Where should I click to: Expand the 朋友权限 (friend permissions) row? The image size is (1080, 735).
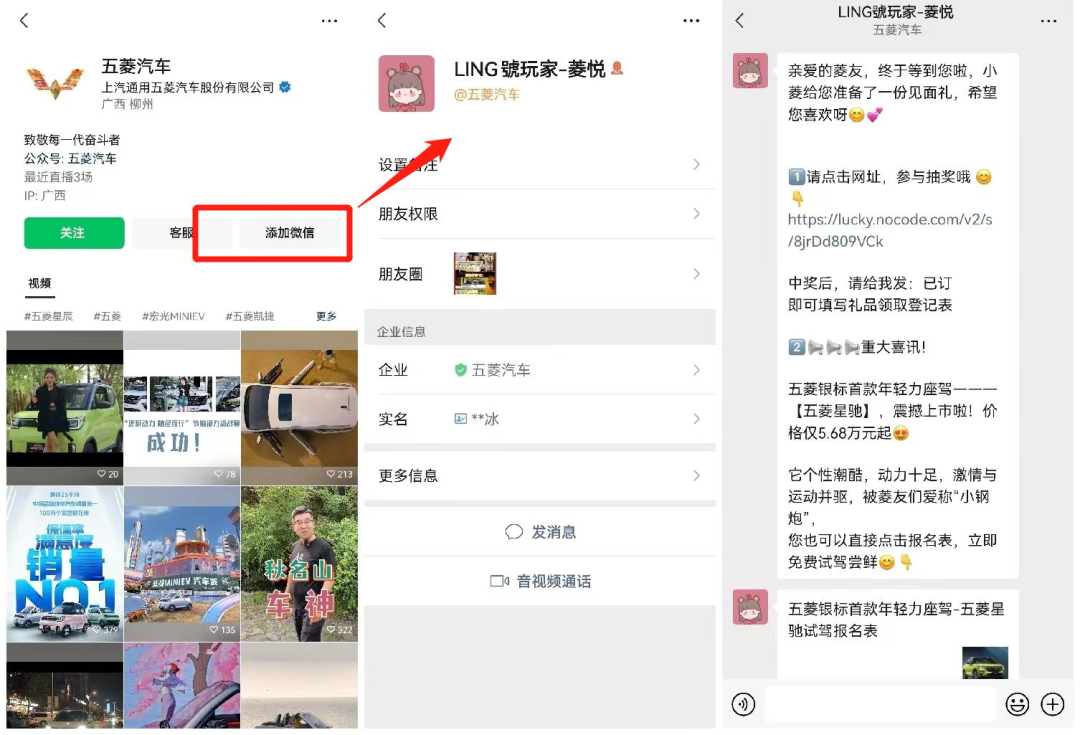pos(540,214)
